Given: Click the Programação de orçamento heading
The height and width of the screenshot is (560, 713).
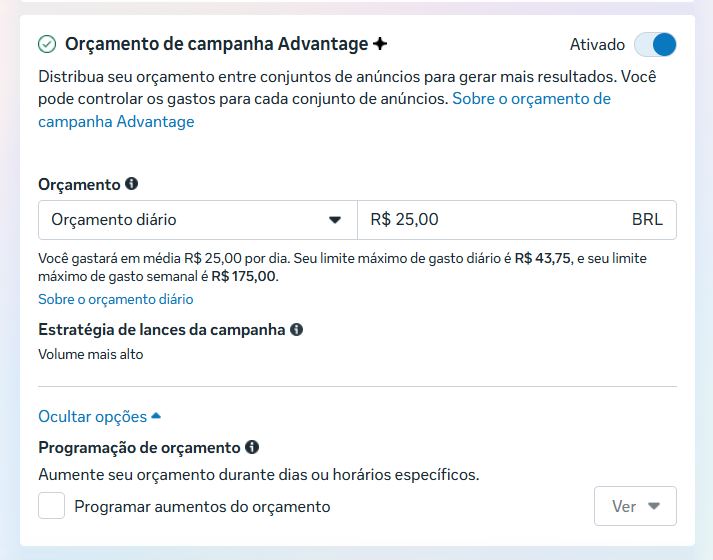Looking at the screenshot, I should coord(139,447).
